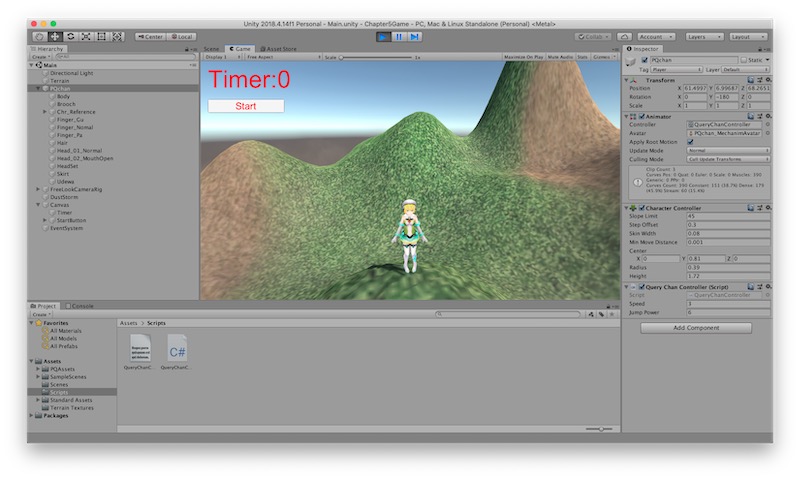Open the Free Aspect dropdown
The height and width of the screenshot is (479, 800).
coord(283,57)
